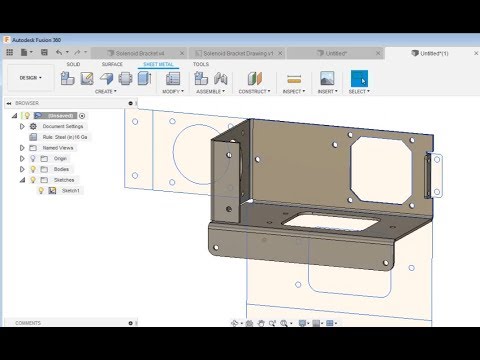Open the SOLID ribbon tab

pos(73,64)
